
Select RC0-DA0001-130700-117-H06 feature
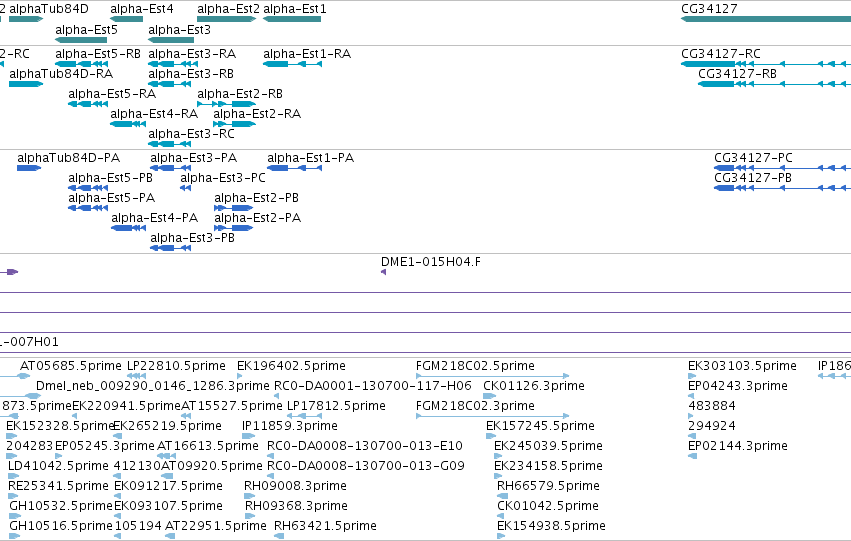point(276,396)
